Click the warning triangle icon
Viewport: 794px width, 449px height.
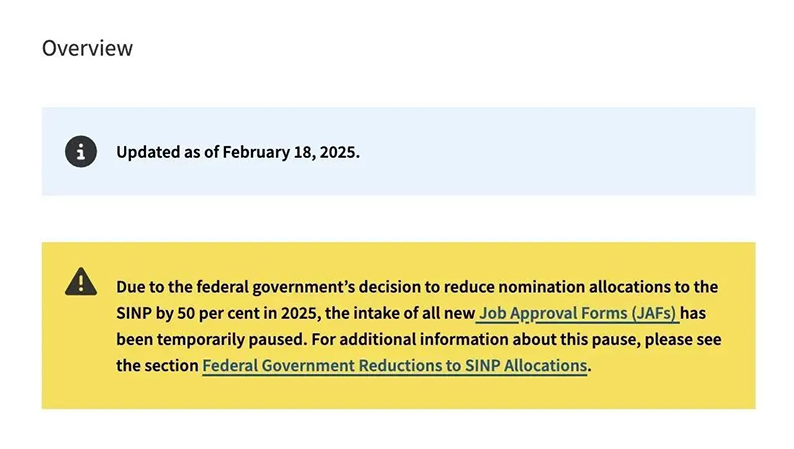[x=81, y=281]
